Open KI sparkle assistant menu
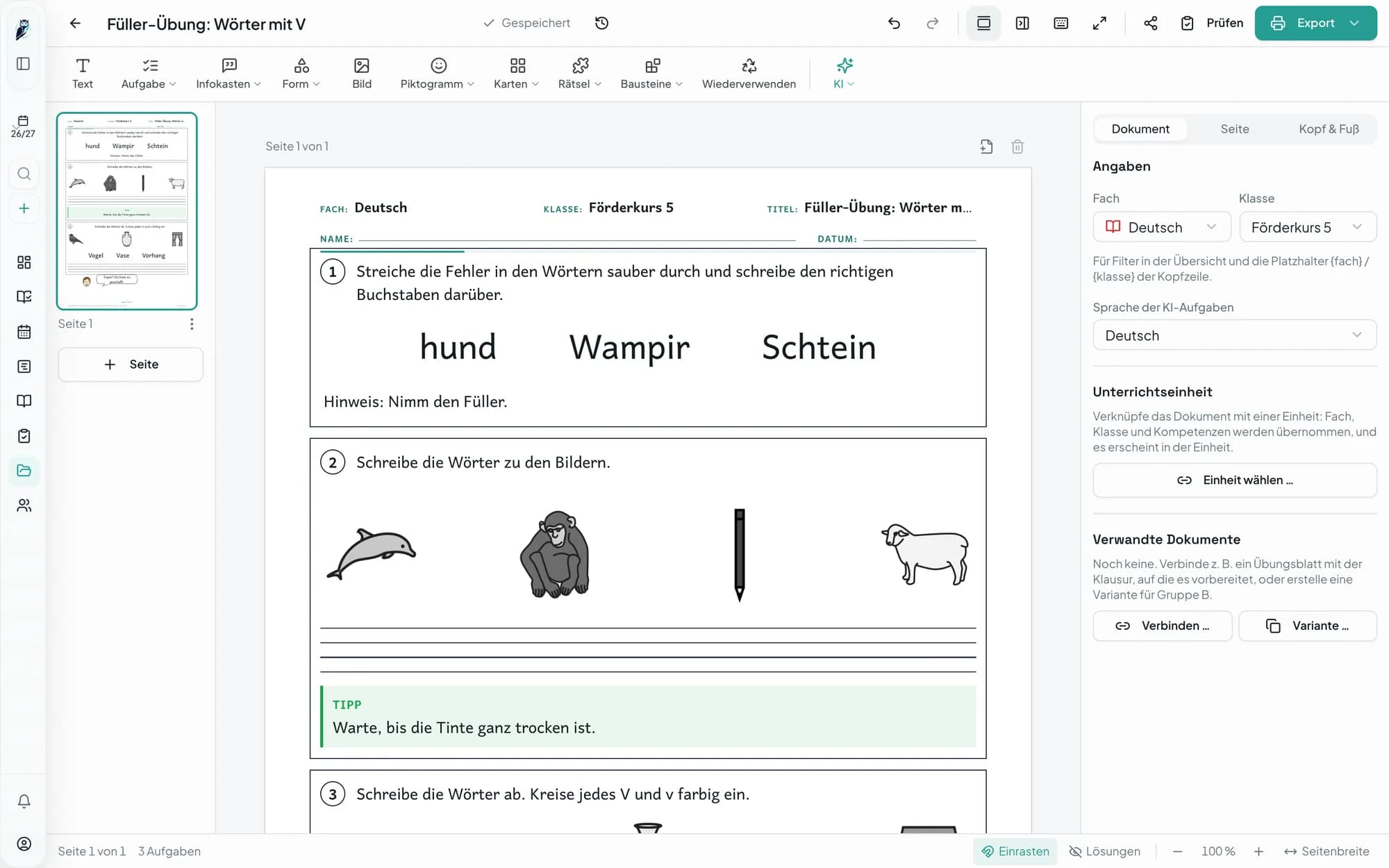Viewport: 1389px width, 868px height. 844,74
